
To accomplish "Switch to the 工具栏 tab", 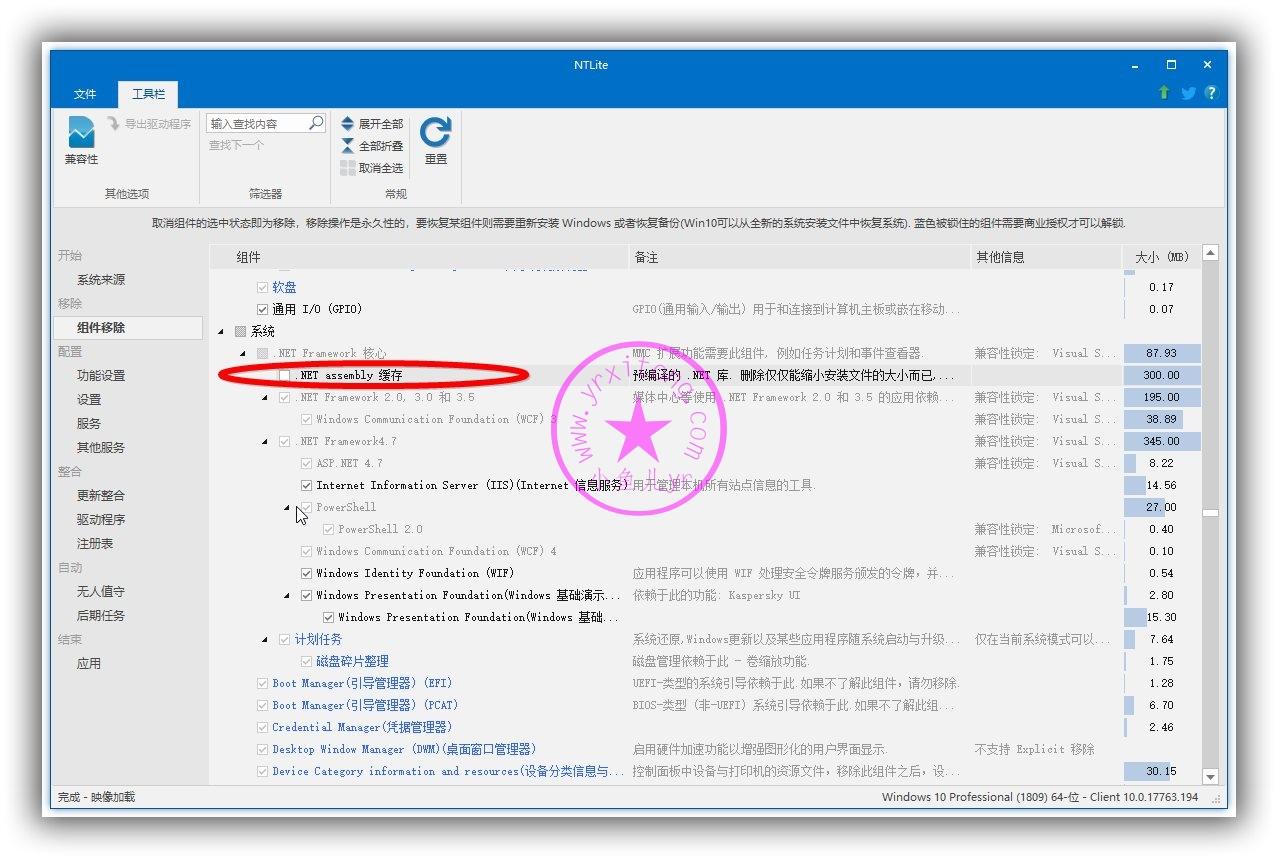I will click(148, 94).
